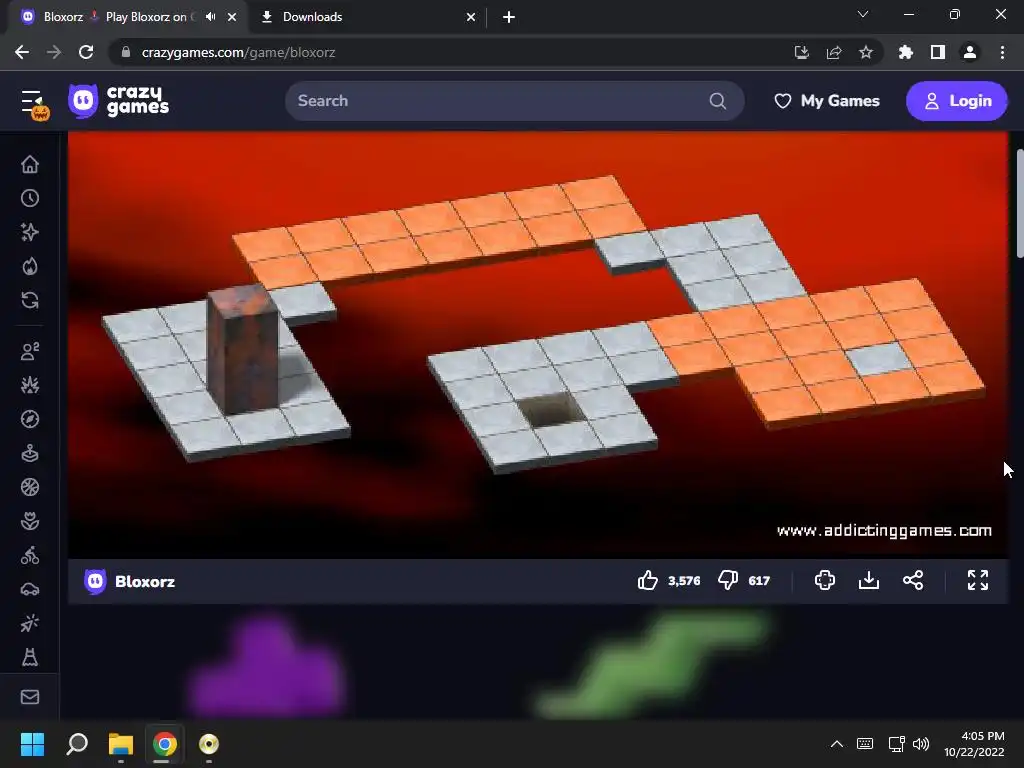This screenshot has width=1024, height=768.
Task: Show hidden system tray icons
Action: coord(837,744)
